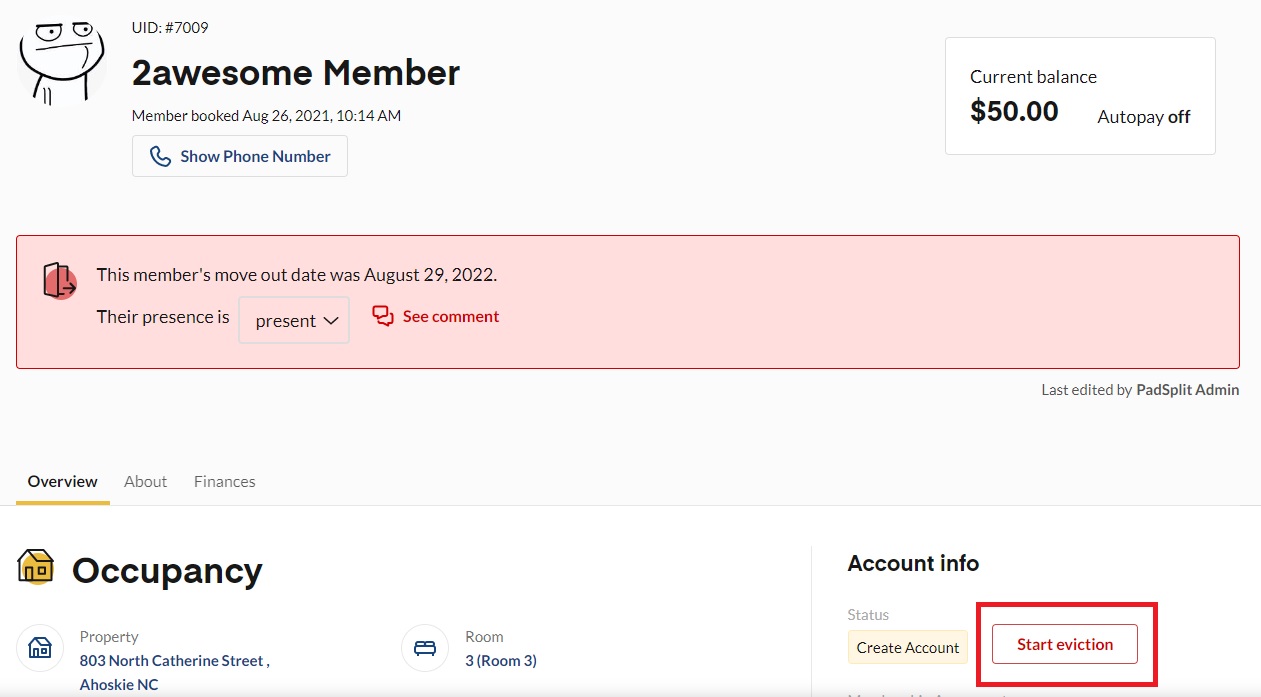Select the $50.00 current balance amount
The height and width of the screenshot is (697, 1261).
(1014, 111)
